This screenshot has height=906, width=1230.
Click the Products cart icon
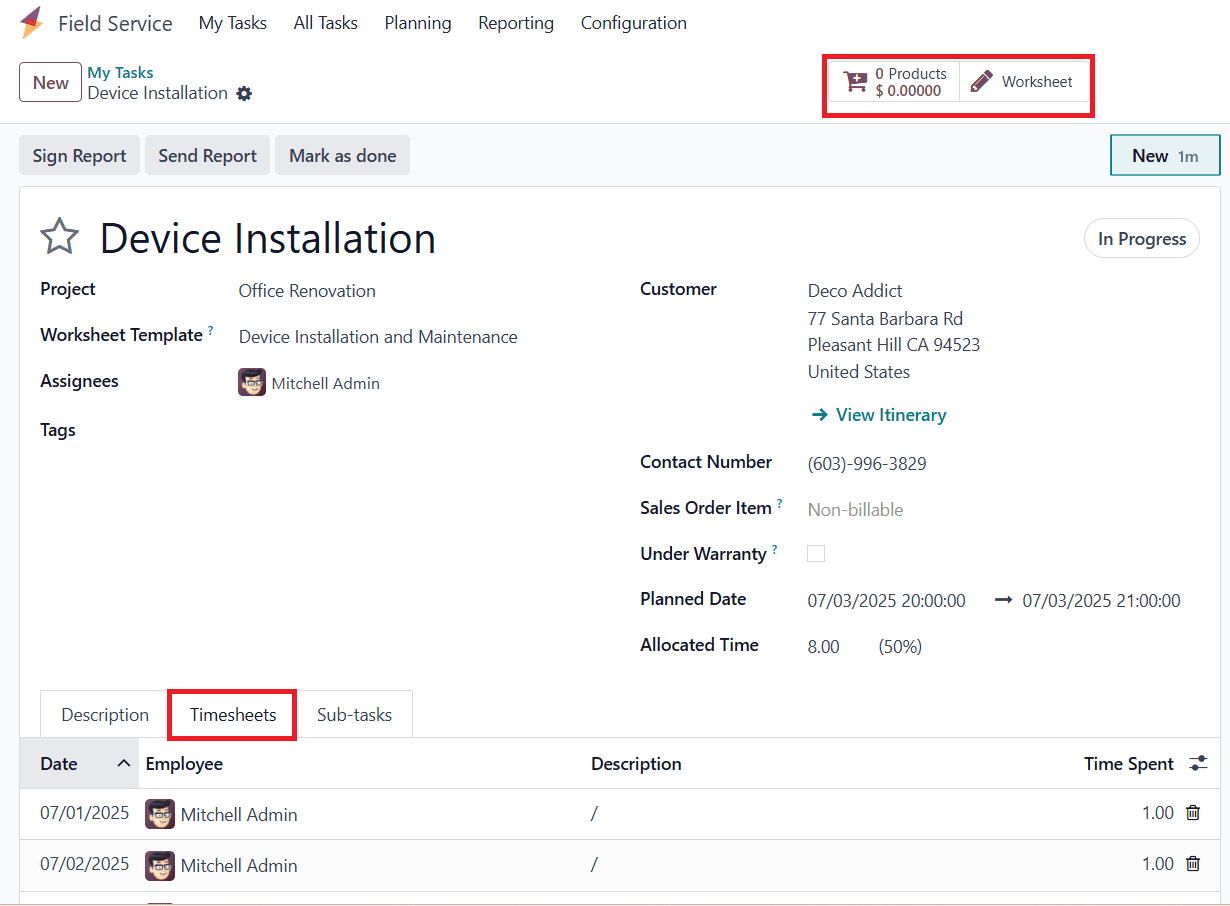point(856,82)
